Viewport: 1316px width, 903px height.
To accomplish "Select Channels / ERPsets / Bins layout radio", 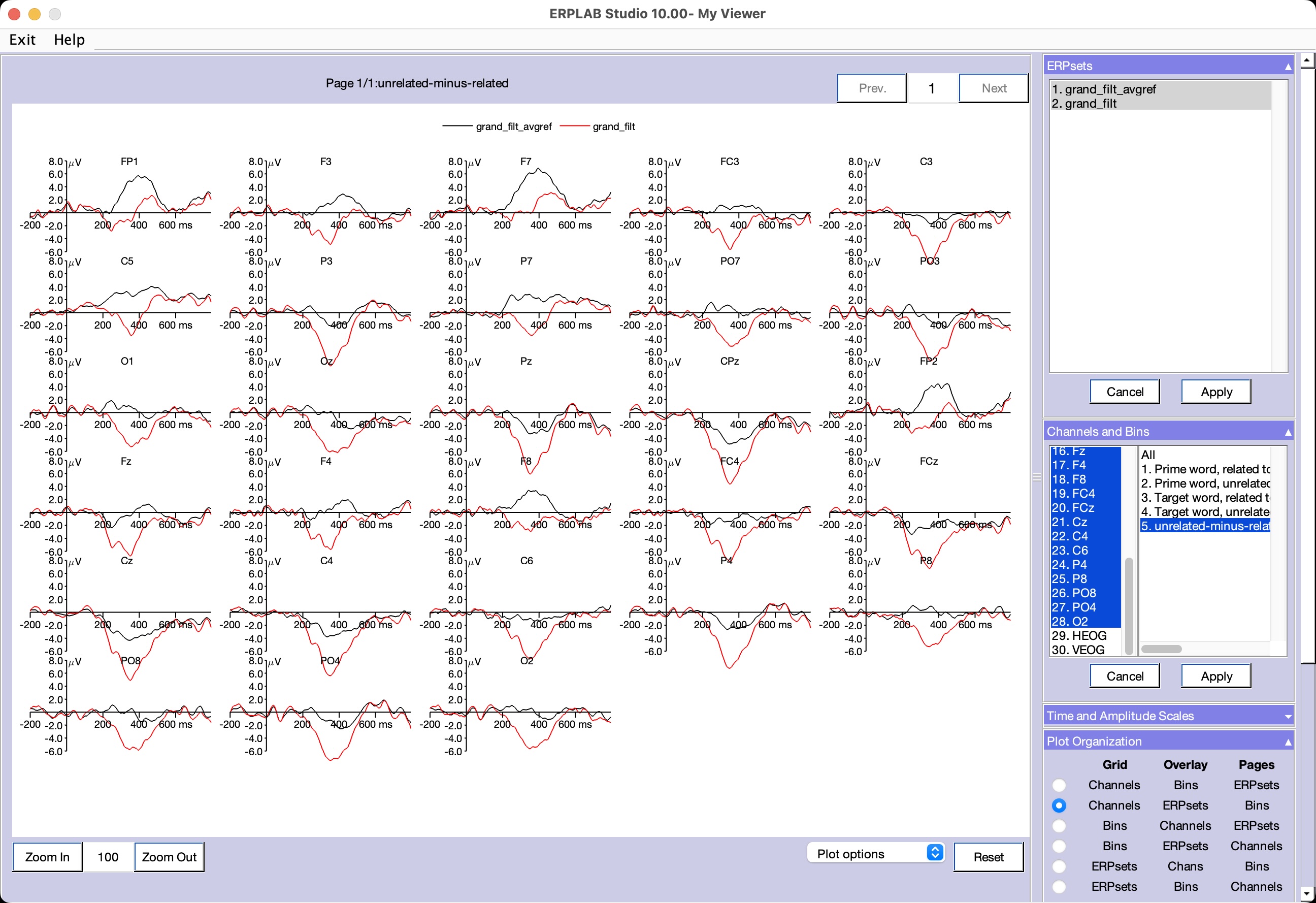I will click(1059, 805).
